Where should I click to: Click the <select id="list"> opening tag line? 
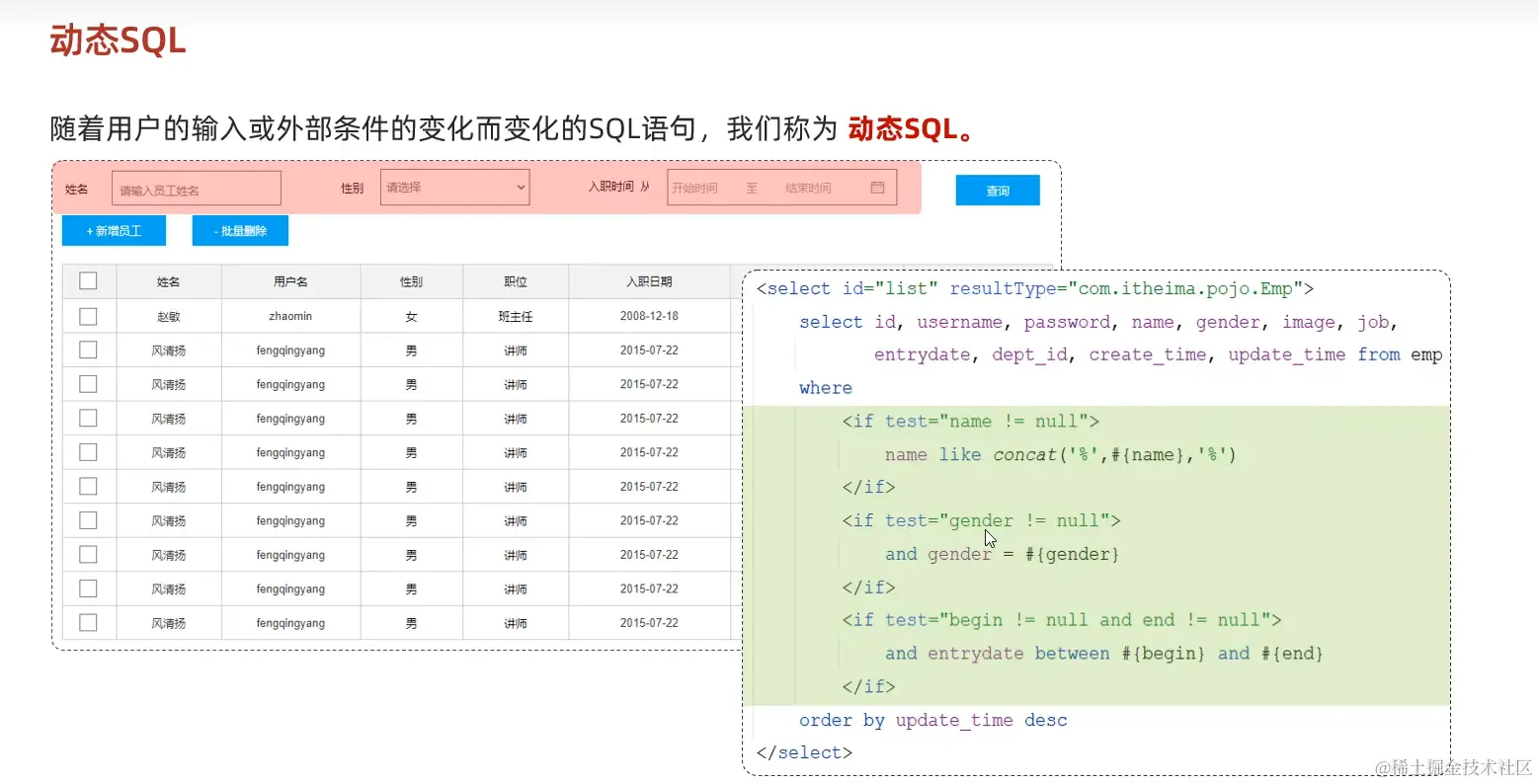(1035, 288)
